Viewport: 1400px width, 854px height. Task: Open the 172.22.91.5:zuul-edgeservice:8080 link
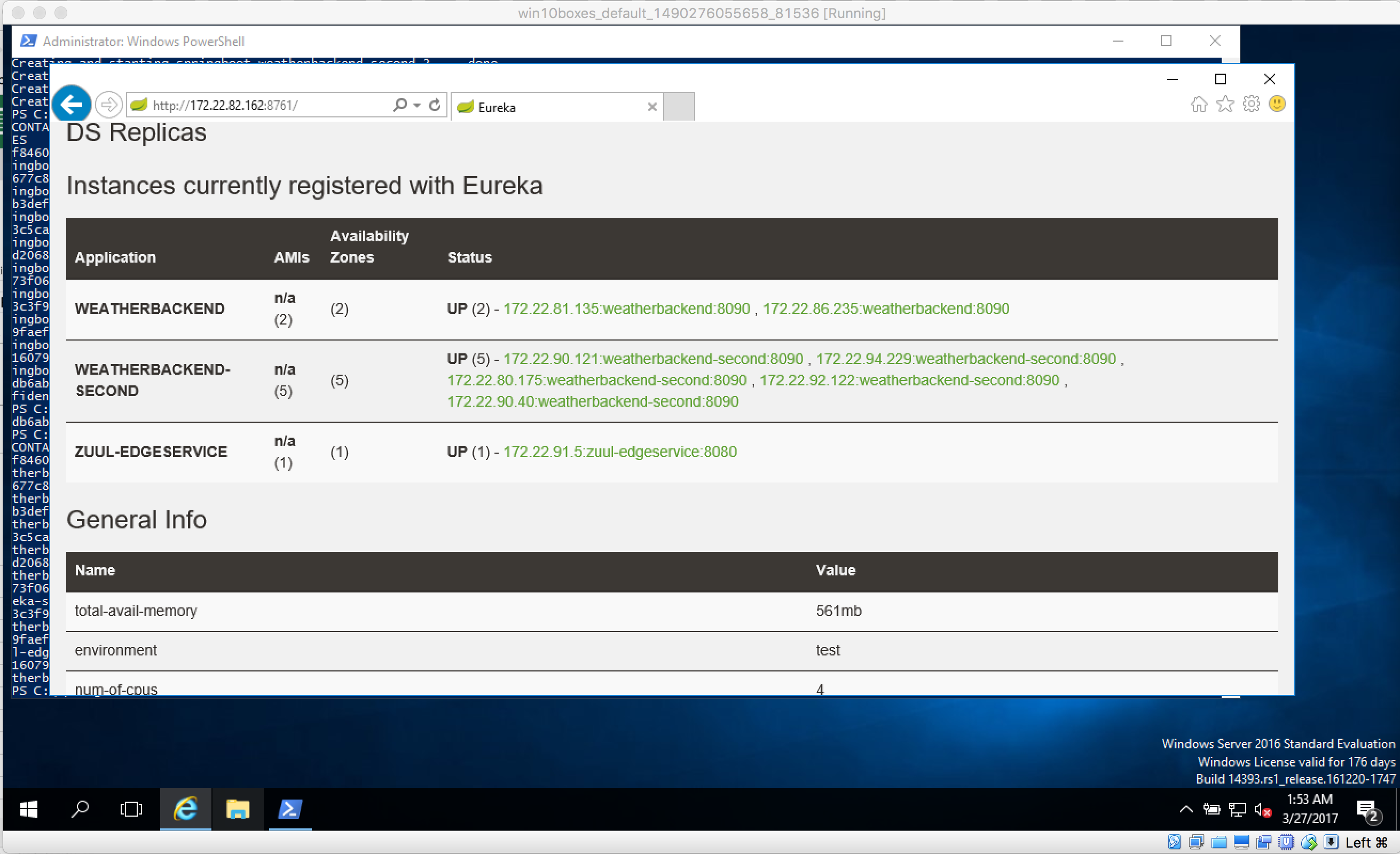[x=620, y=452]
